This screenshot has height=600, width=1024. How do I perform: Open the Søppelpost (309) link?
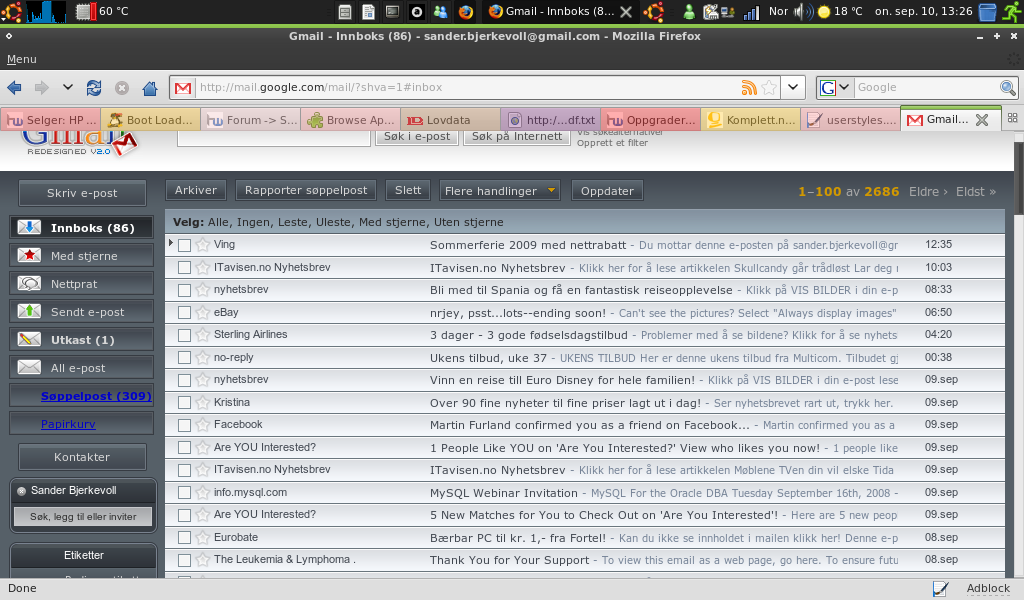tap(96, 396)
